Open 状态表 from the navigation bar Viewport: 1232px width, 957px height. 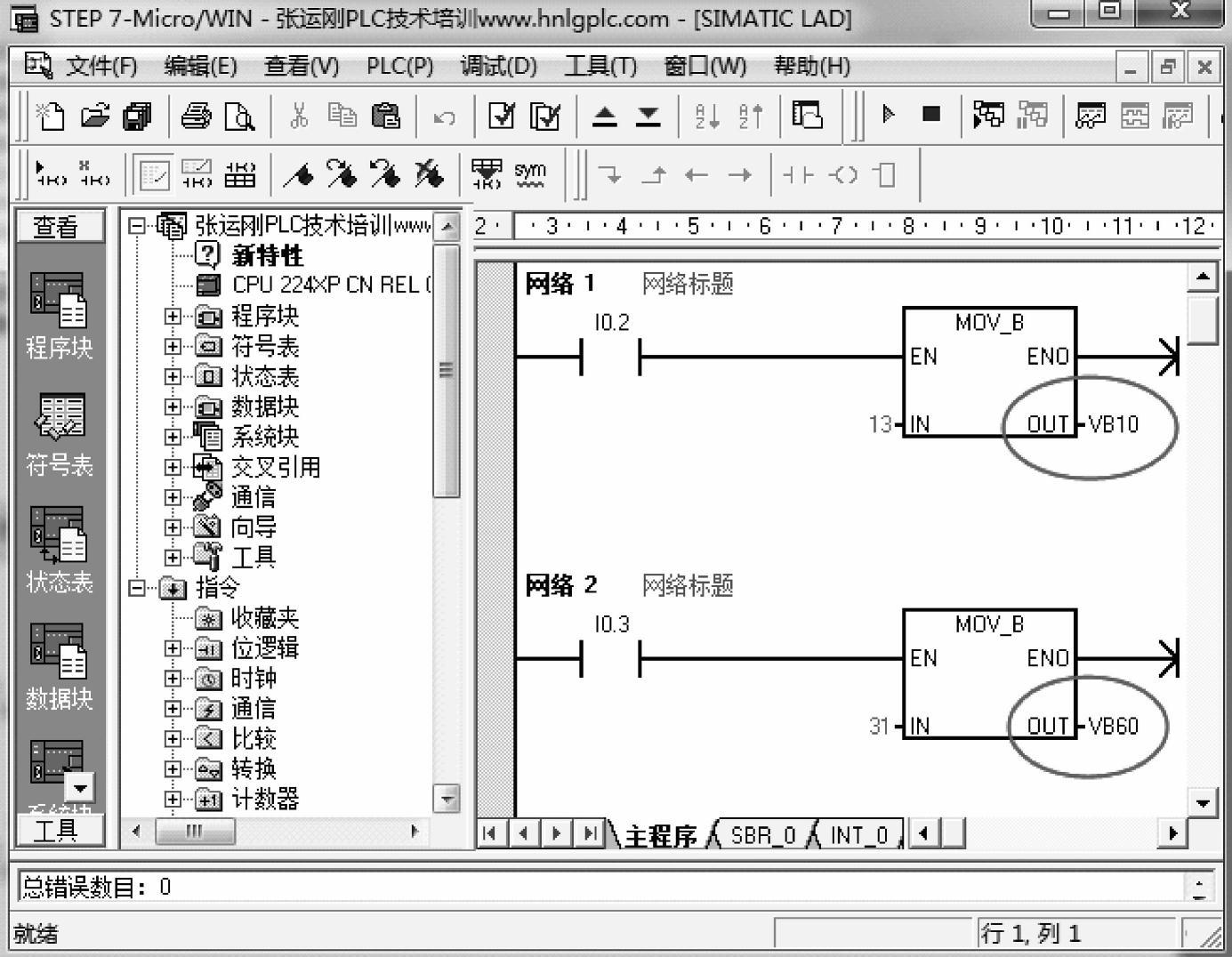59,550
